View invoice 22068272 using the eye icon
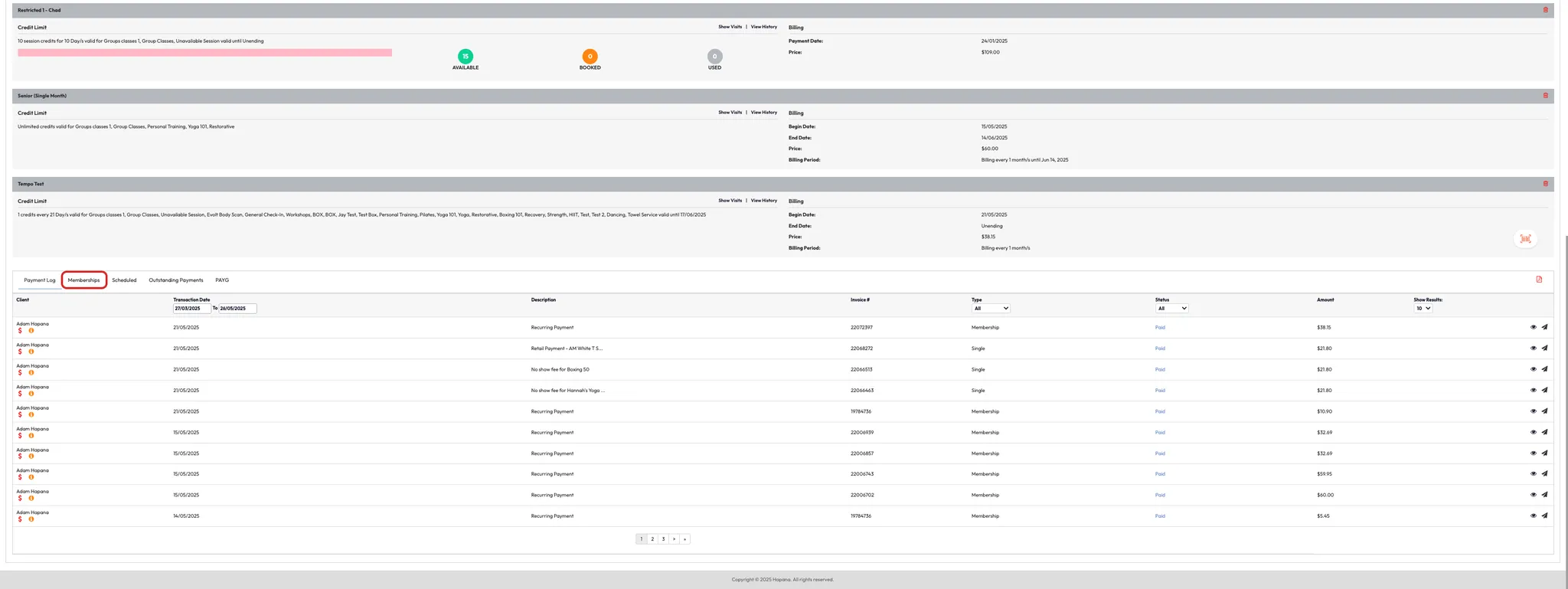 tap(1533, 348)
